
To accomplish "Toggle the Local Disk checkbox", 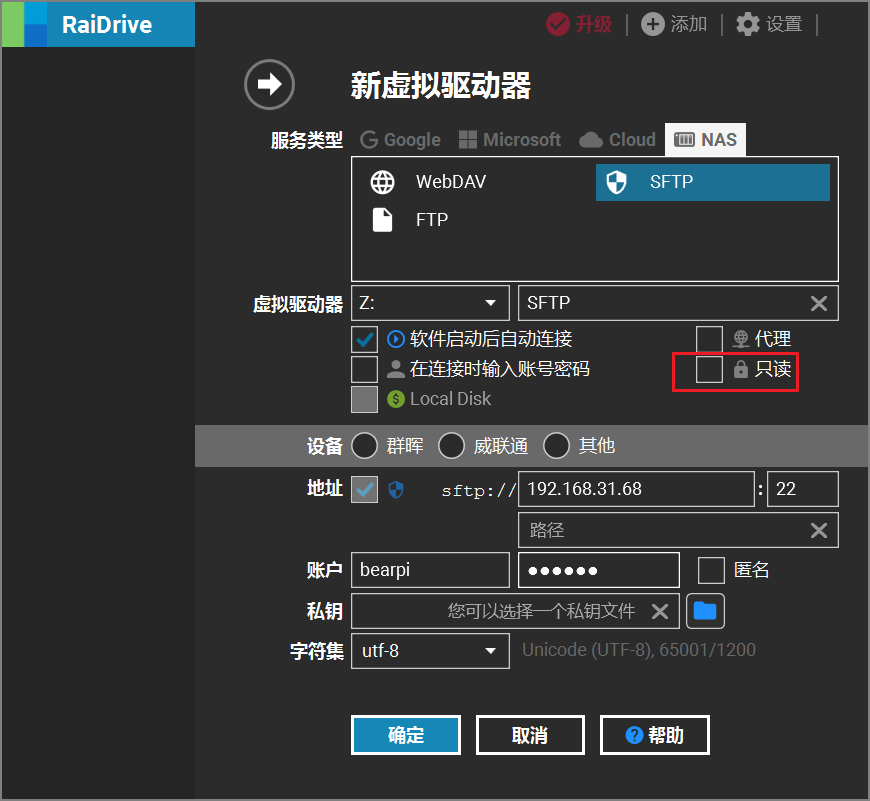I will click(365, 399).
